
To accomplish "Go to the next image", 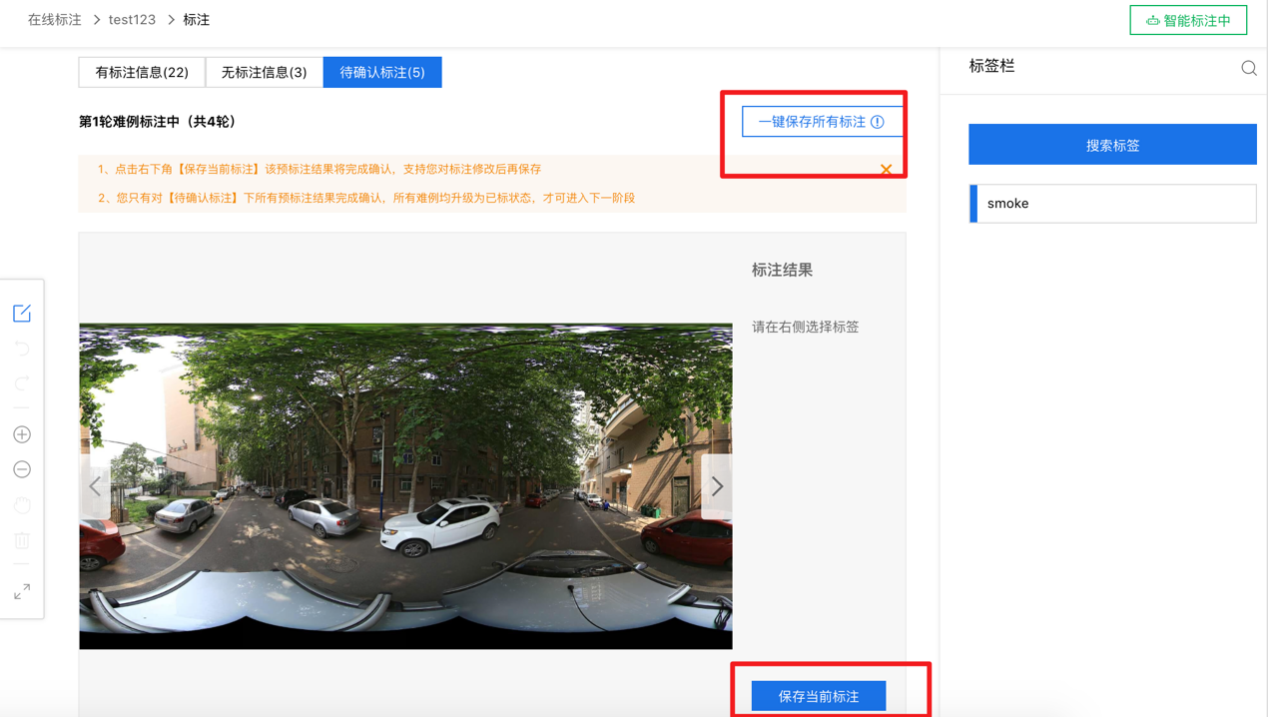I will pyautogui.click(x=717, y=487).
